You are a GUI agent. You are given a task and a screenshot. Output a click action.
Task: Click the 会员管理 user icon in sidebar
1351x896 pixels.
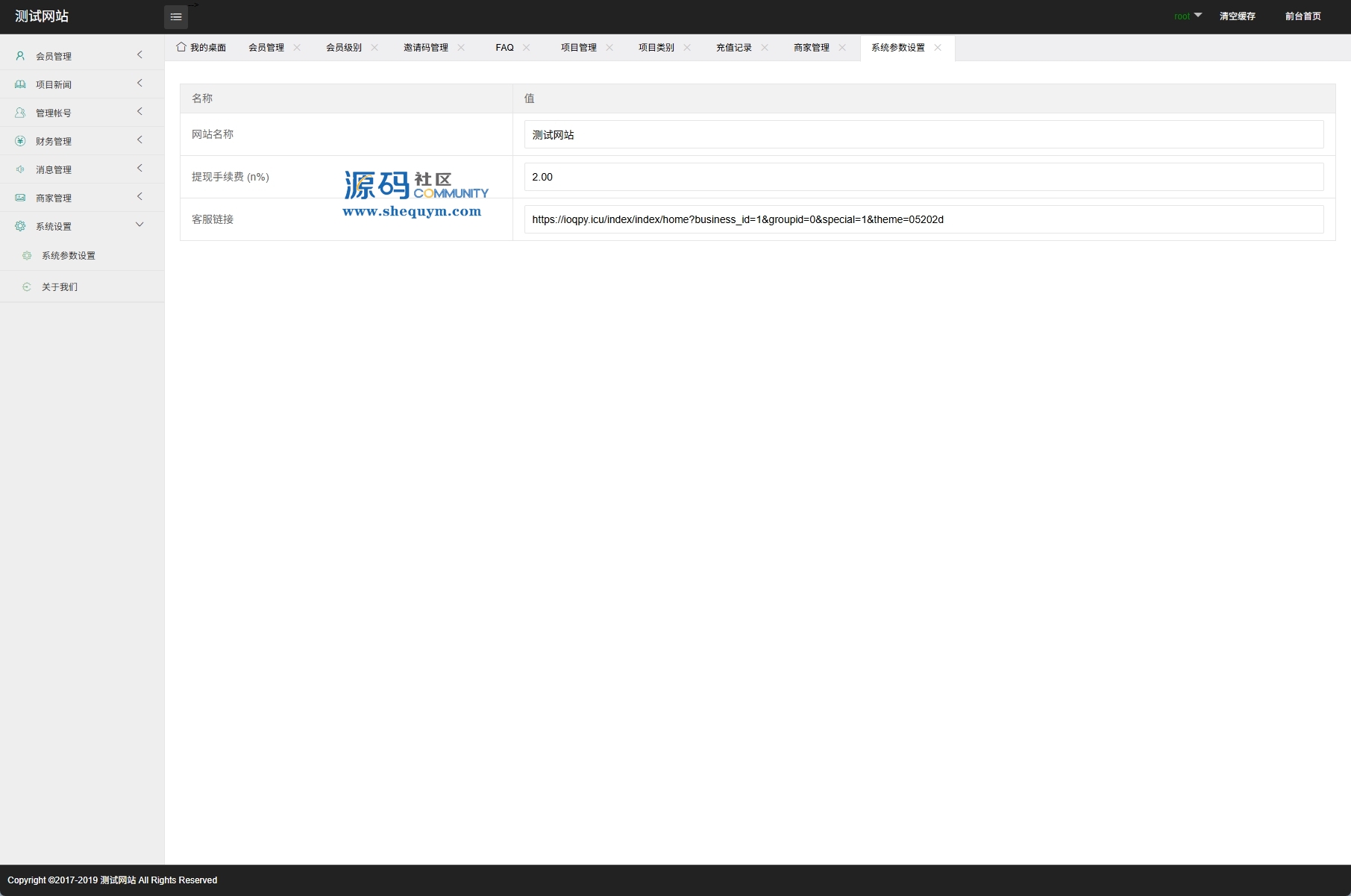(x=20, y=56)
